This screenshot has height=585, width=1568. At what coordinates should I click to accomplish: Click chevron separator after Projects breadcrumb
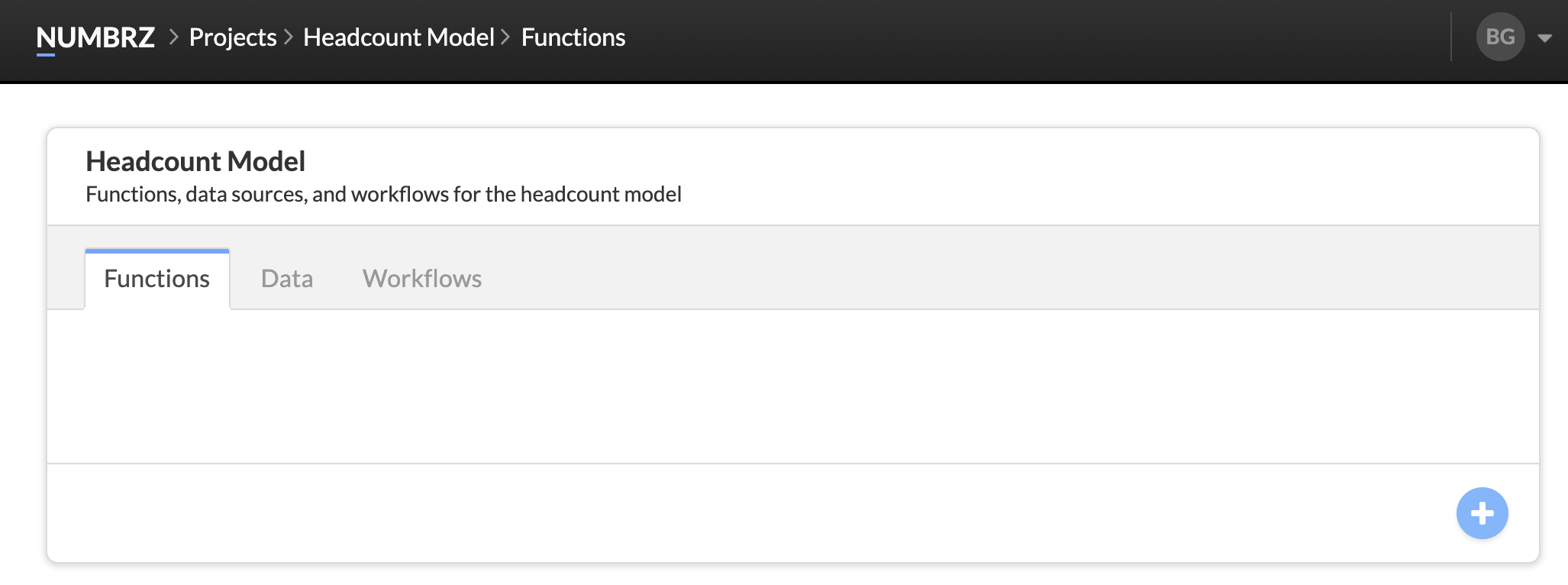289,37
